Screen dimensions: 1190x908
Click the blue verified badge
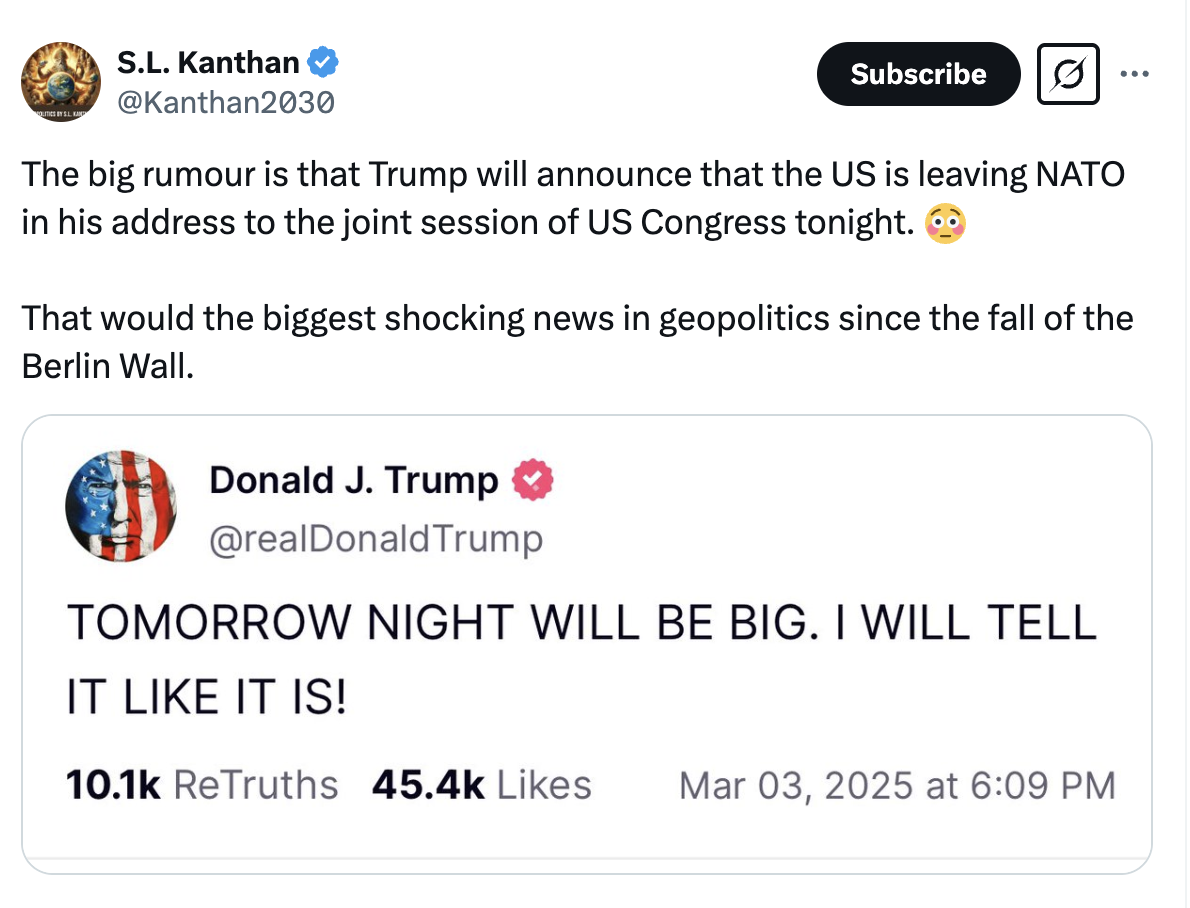(x=322, y=63)
